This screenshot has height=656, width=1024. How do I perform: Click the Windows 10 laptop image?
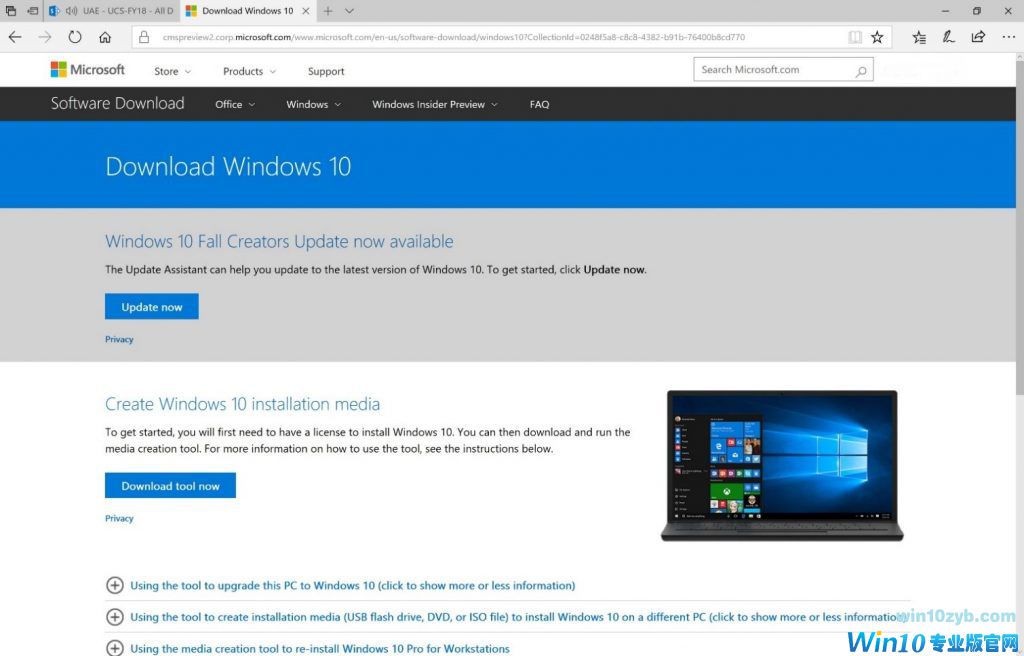pyautogui.click(x=782, y=465)
